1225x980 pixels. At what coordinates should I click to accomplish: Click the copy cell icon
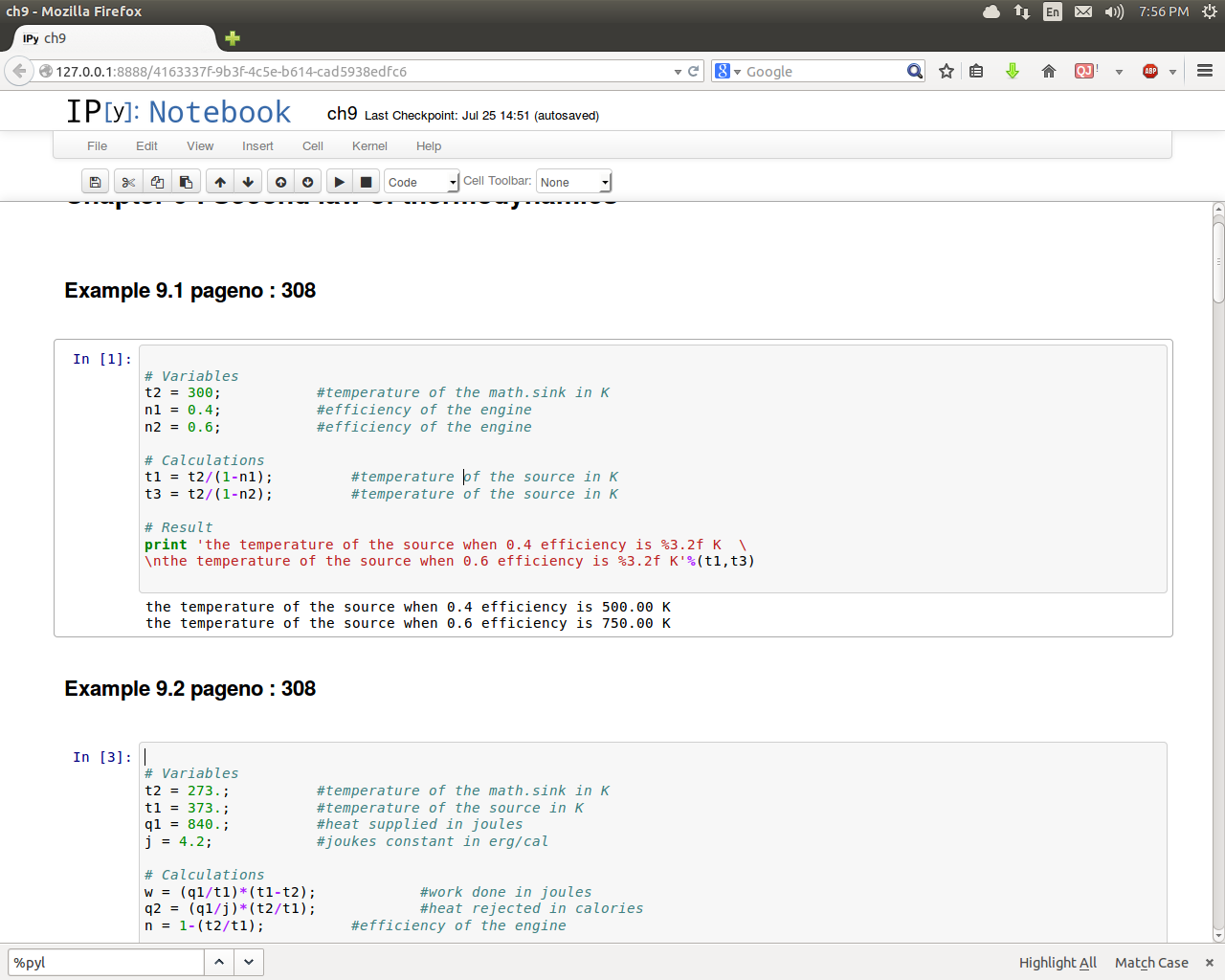(157, 182)
